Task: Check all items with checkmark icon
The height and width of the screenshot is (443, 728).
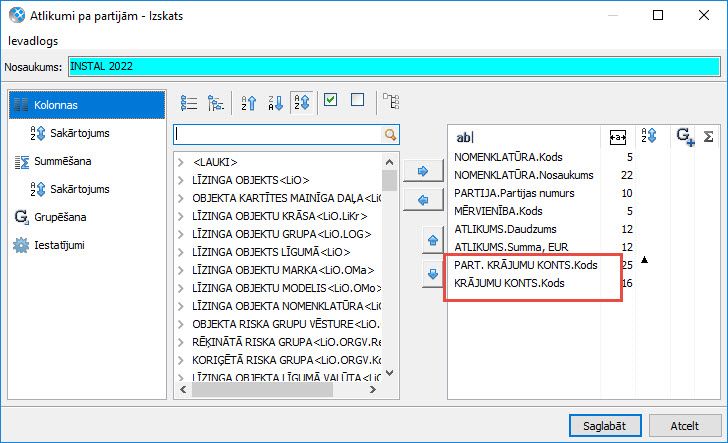Action: [x=331, y=100]
